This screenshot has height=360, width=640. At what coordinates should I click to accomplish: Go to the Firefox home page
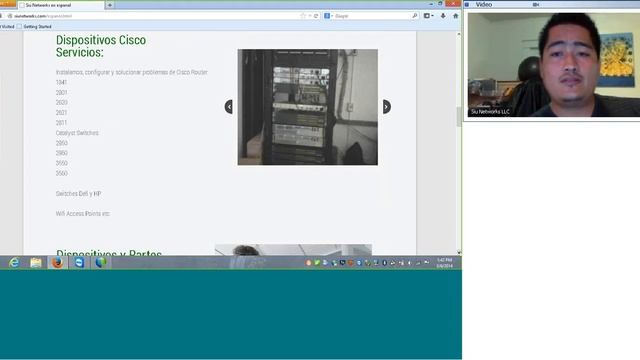point(456,16)
